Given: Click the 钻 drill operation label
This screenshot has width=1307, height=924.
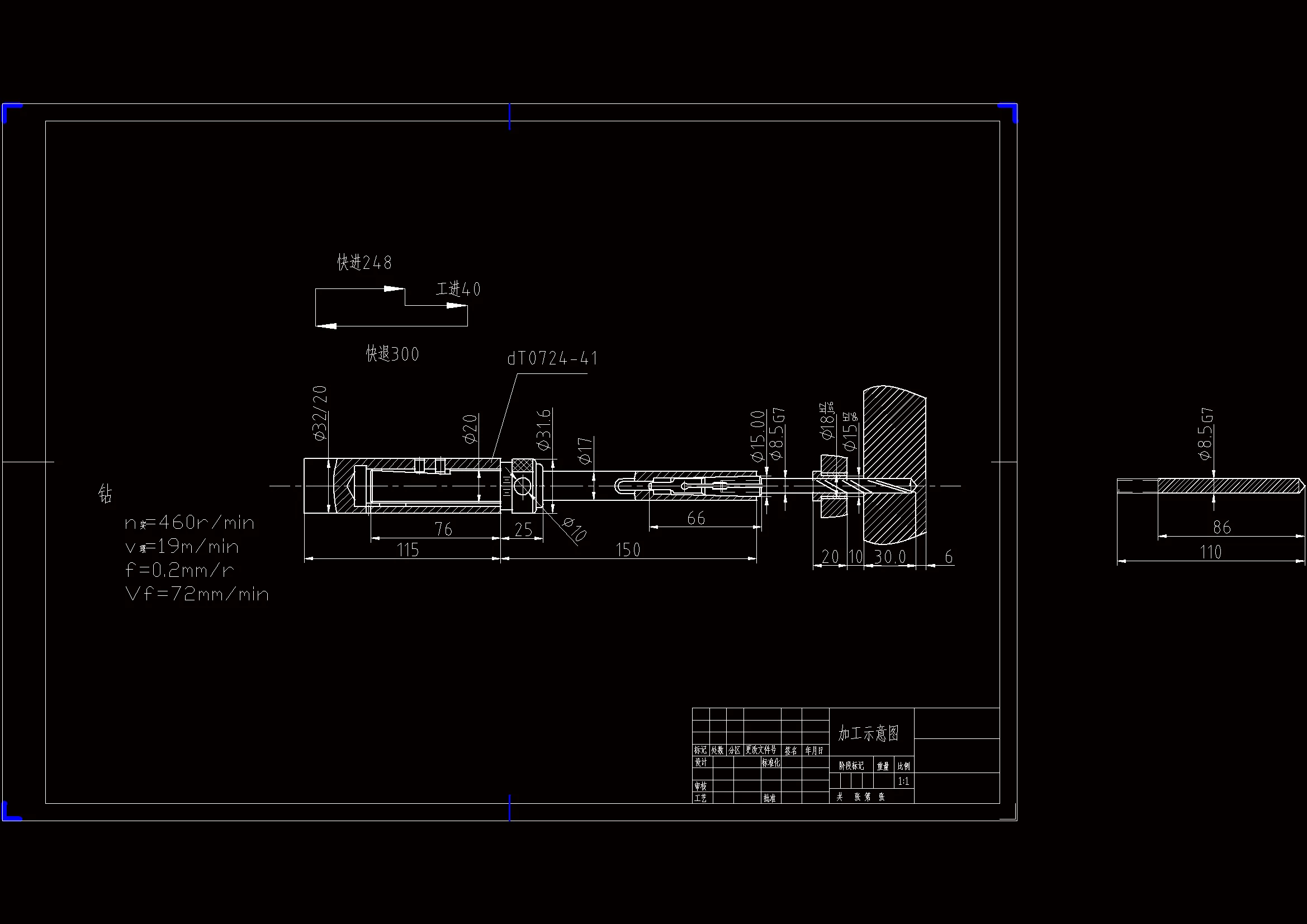Looking at the screenshot, I should pos(105,494).
